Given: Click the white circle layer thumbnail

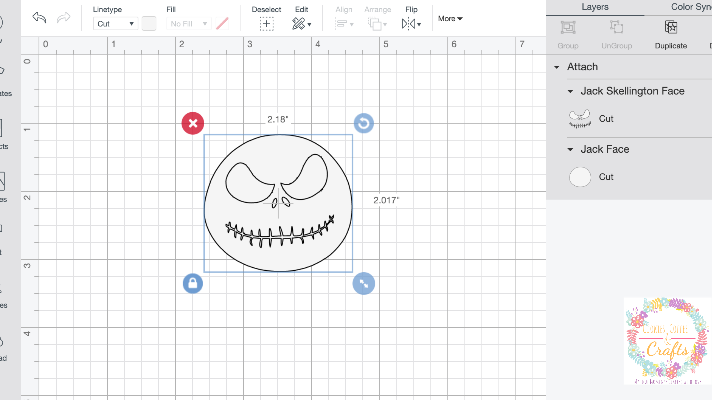Looking at the screenshot, I should point(580,177).
